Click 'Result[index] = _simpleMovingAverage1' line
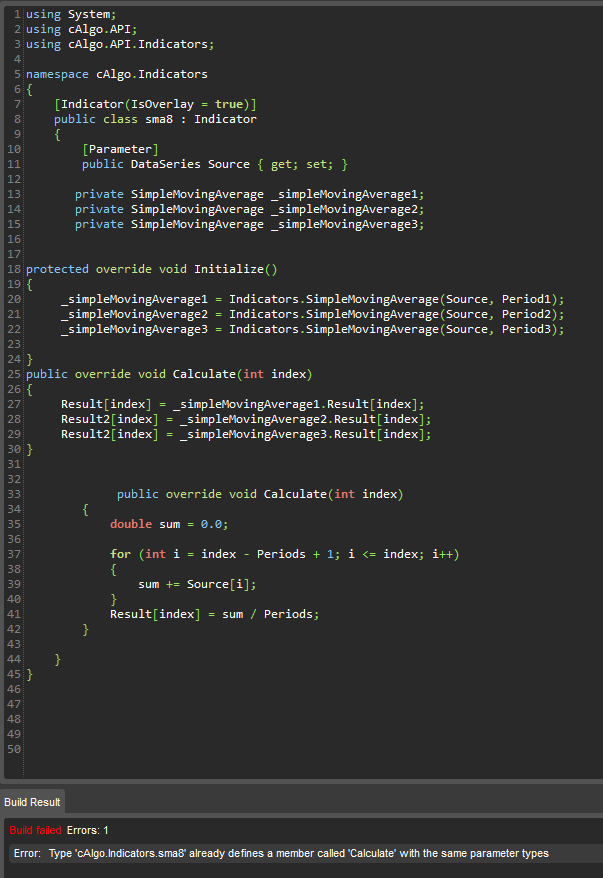 tap(242, 404)
